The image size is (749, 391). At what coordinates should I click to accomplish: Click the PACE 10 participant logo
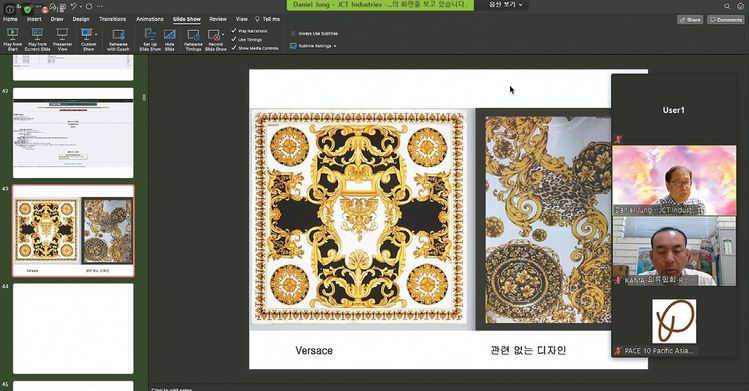coord(674,321)
